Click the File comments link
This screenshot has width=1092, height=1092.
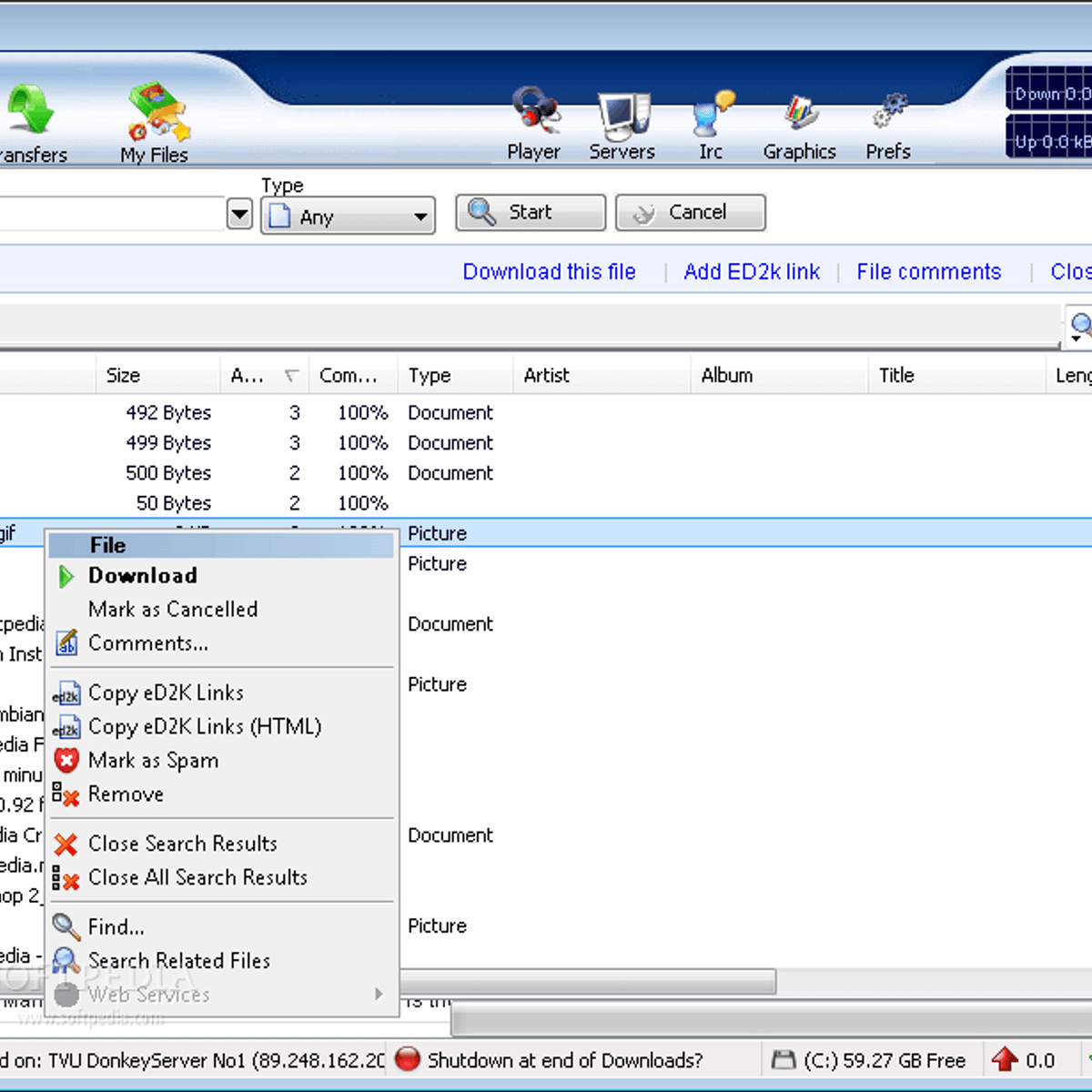click(x=928, y=272)
